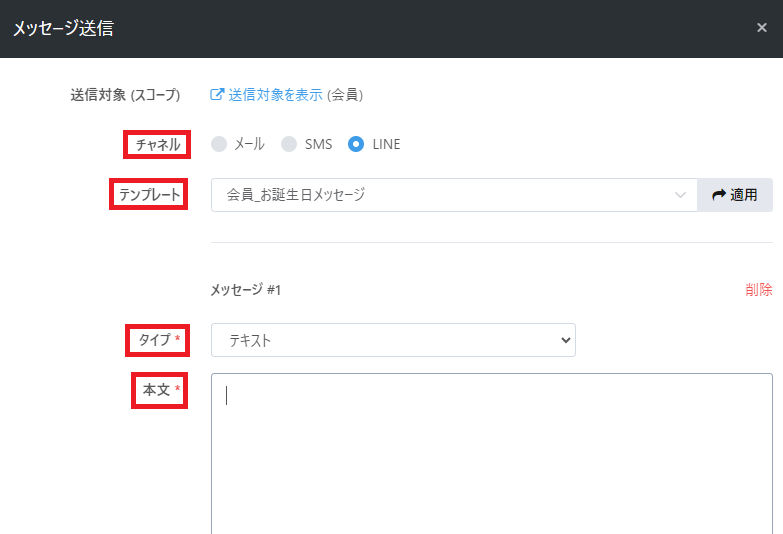
Task: Click the メッセージ送信 dialog title
Action: pyautogui.click(x=62, y=28)
